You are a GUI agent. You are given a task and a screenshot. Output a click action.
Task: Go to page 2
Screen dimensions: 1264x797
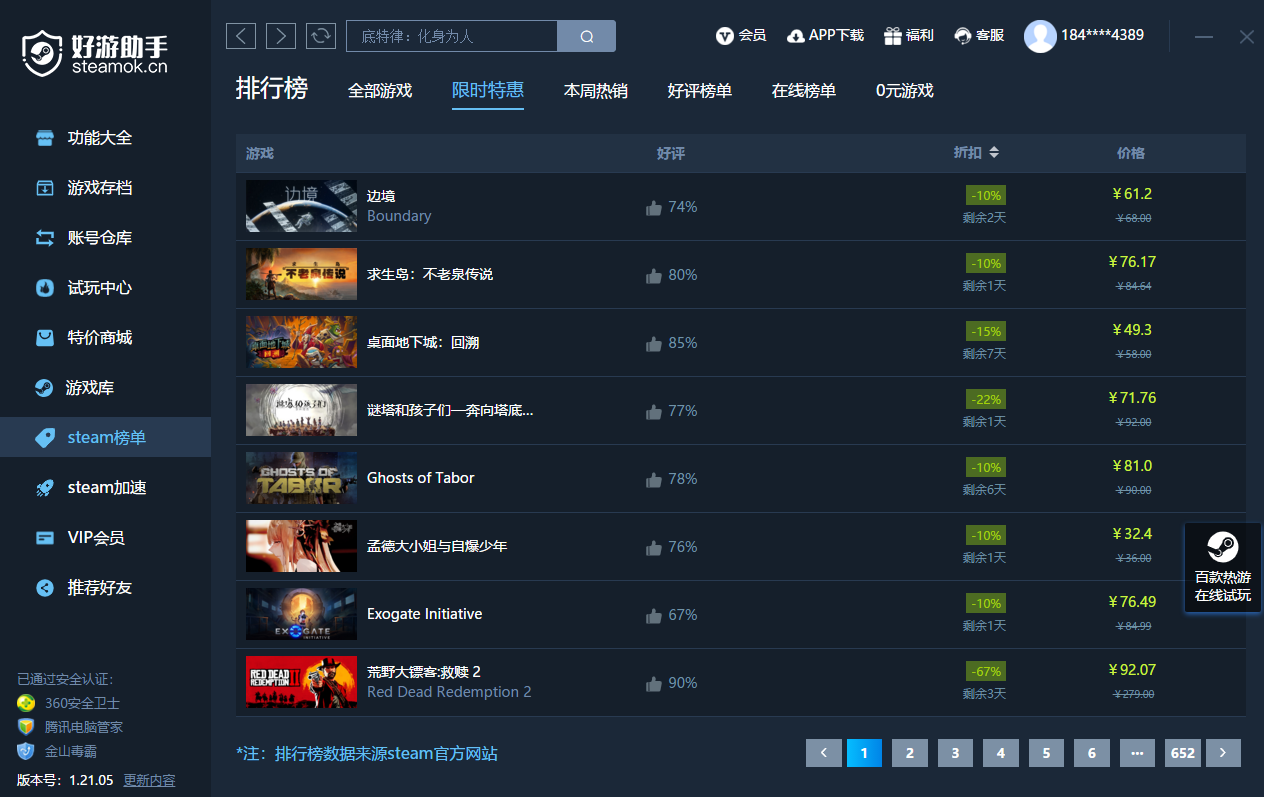click(x=910, y=753)
